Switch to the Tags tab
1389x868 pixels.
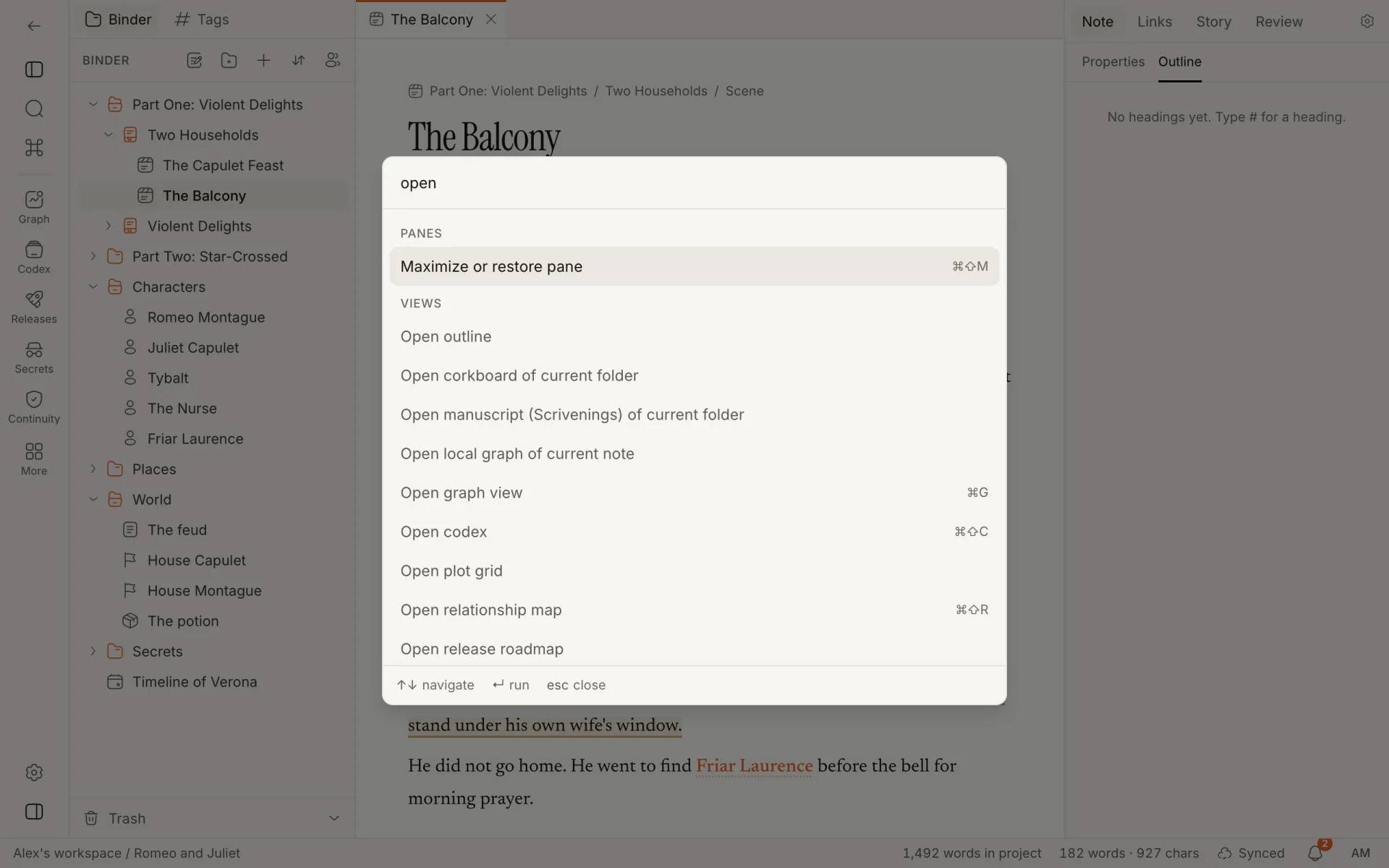202,20
